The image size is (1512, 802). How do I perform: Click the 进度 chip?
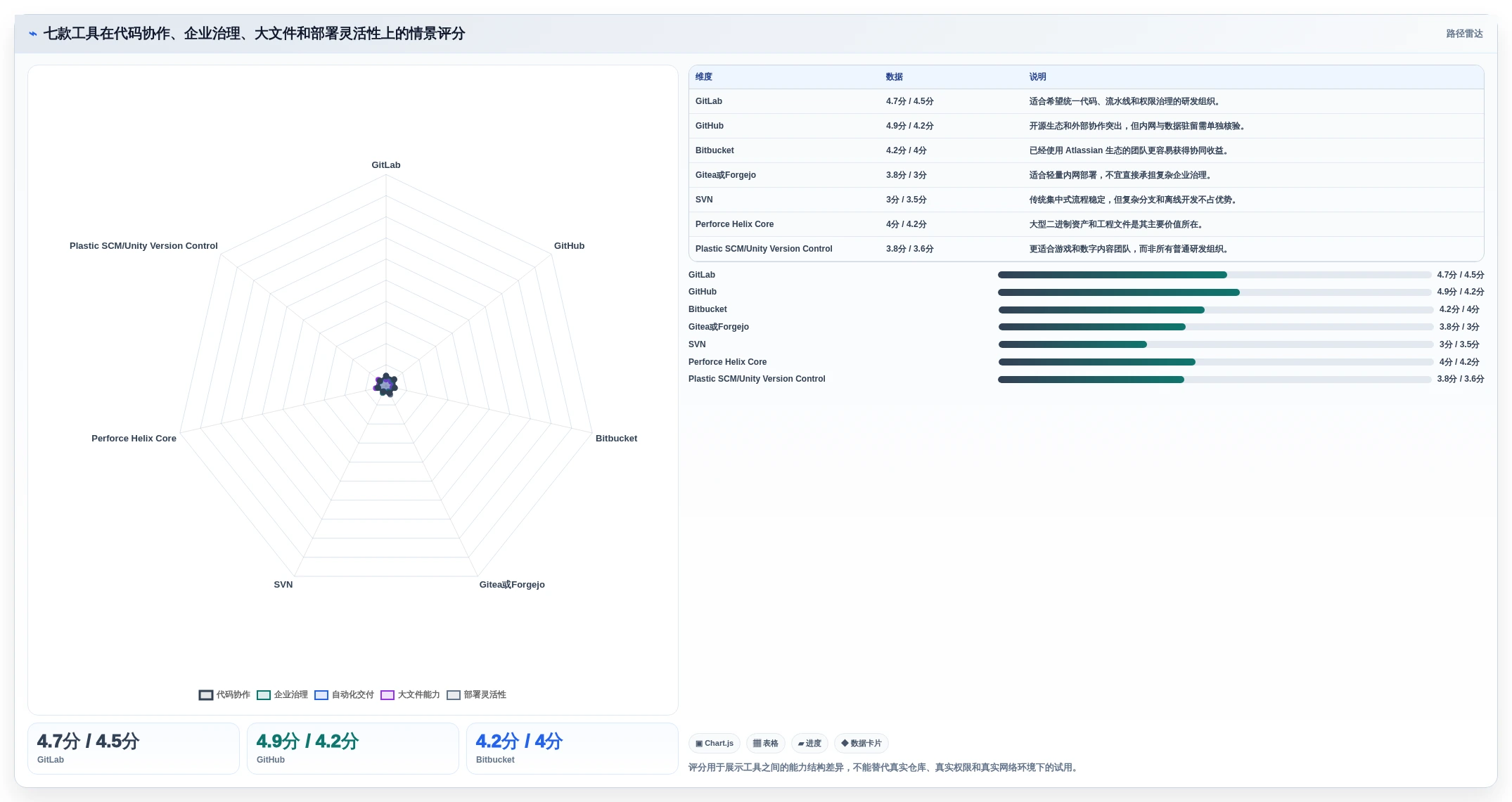click(x=809, y=743)
